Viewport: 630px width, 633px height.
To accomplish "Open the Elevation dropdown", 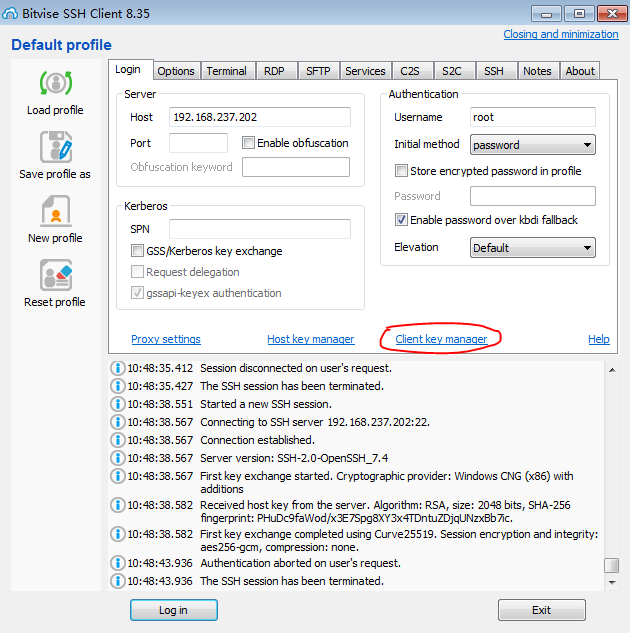I will pyautogui.click(x=532, y=247).
